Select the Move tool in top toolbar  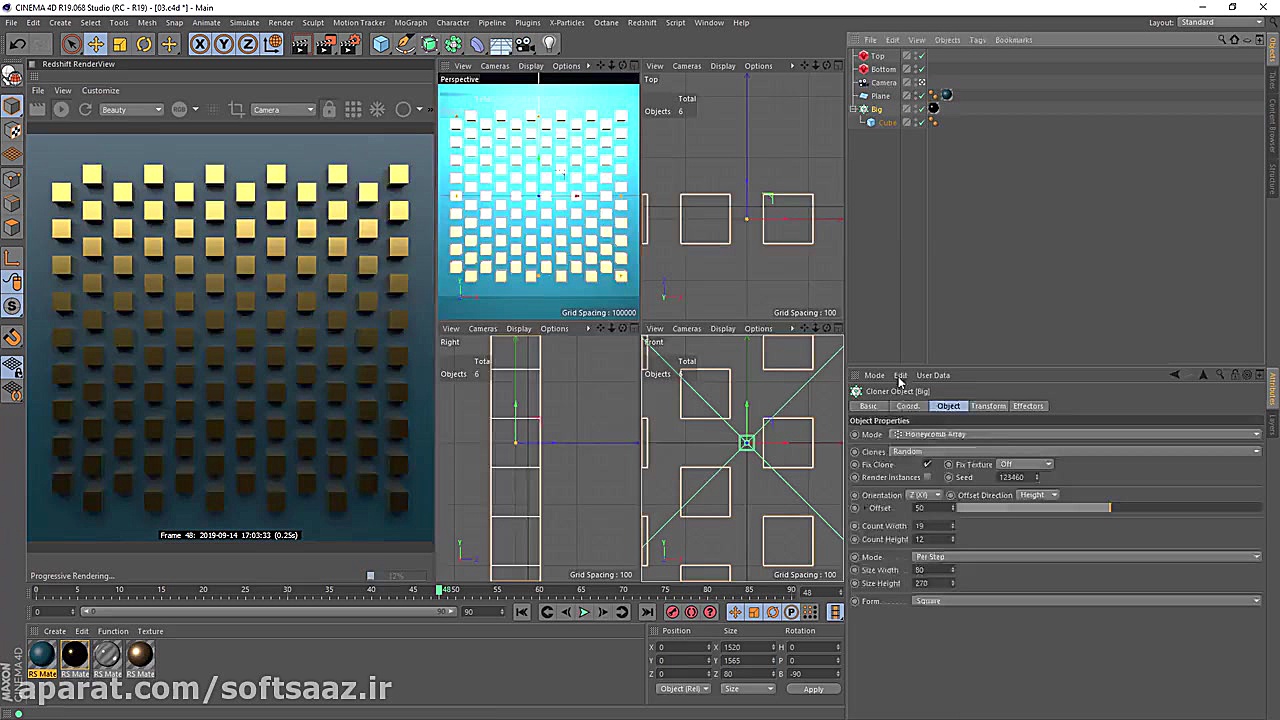[95, 44]
